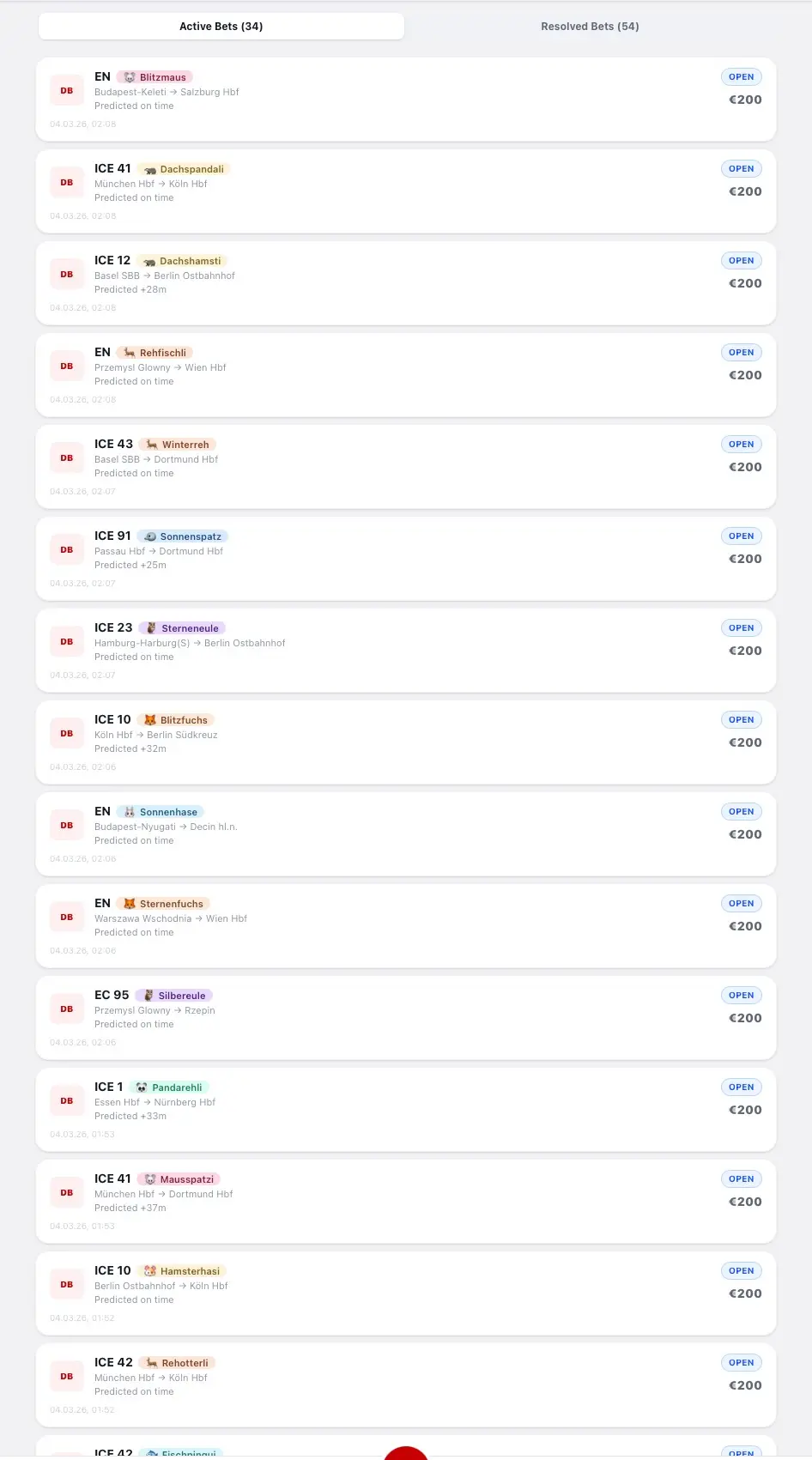Click the Mausspatzi user tag
Viewport: 812px width, 1460px height.
click(179, 1179)
